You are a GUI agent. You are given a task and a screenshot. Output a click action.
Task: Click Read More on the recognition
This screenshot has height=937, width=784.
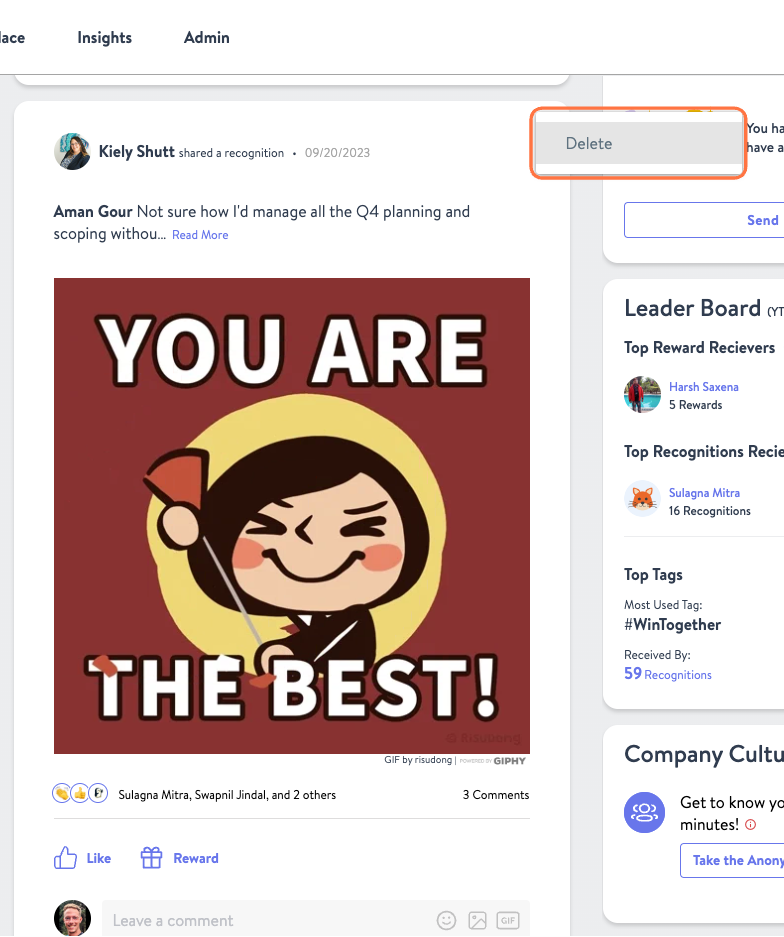[200, 235]
